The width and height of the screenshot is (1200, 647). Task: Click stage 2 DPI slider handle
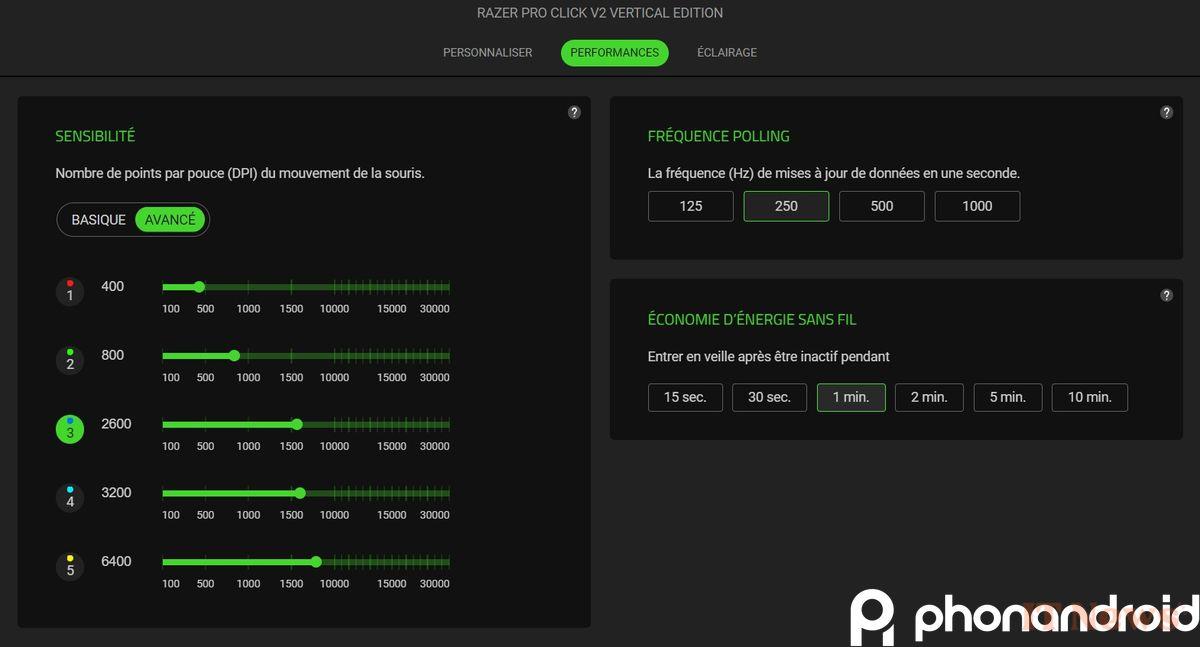234,355
